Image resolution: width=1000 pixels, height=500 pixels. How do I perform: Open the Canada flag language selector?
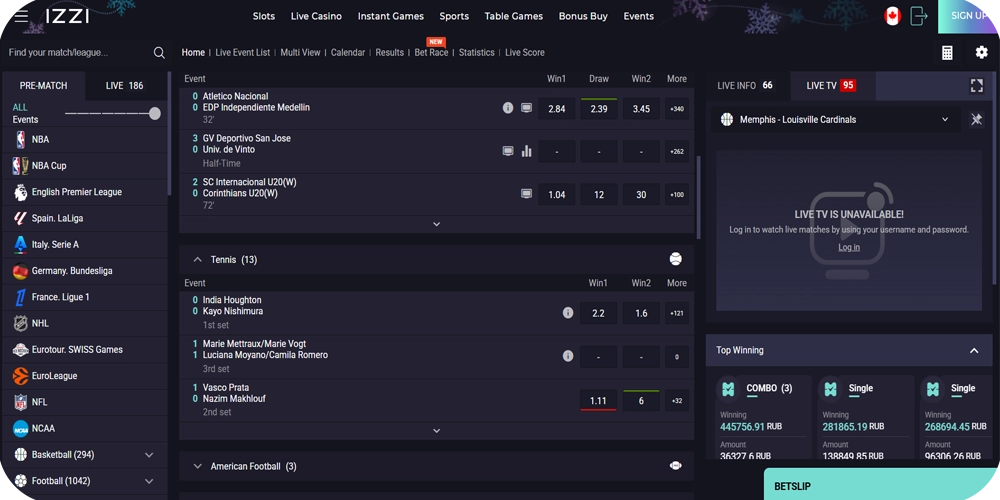pyautogui.click(x=892, y=17)
